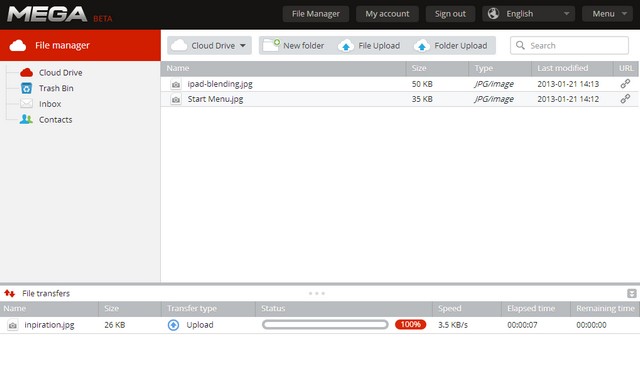Click the 2013-01-21 14:12 date cell
This screenshot has width=640, height=378.
click(x=568, y=99)
